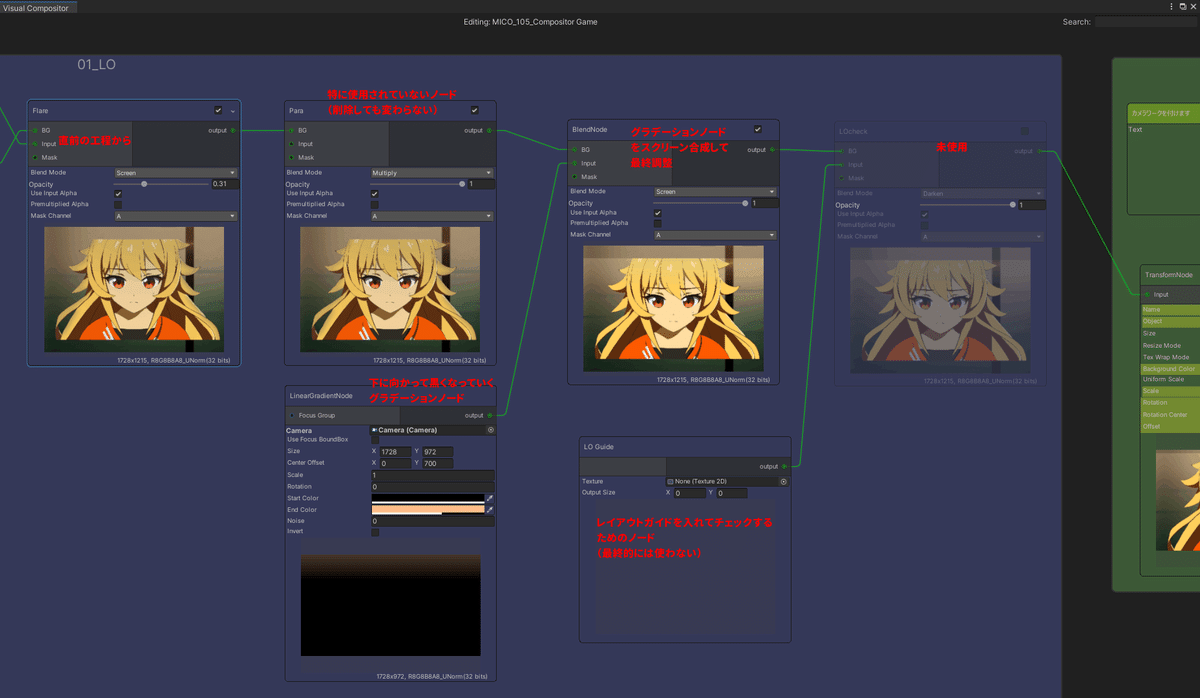
Task: Click Center Offset Y field showing 700
Action: [437, 463]
